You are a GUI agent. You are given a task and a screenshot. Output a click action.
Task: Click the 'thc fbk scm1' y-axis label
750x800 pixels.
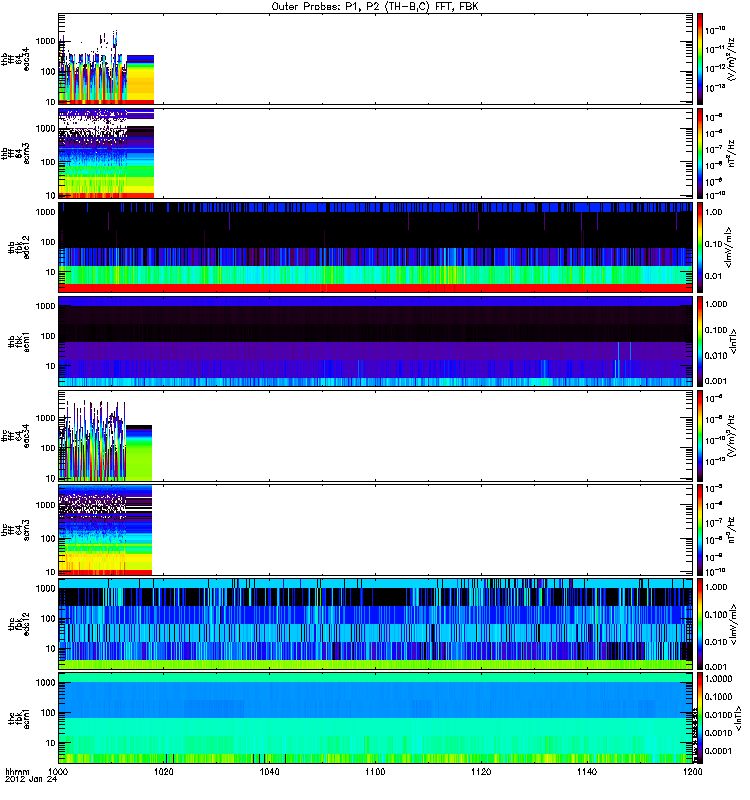[x=19, y=718]
